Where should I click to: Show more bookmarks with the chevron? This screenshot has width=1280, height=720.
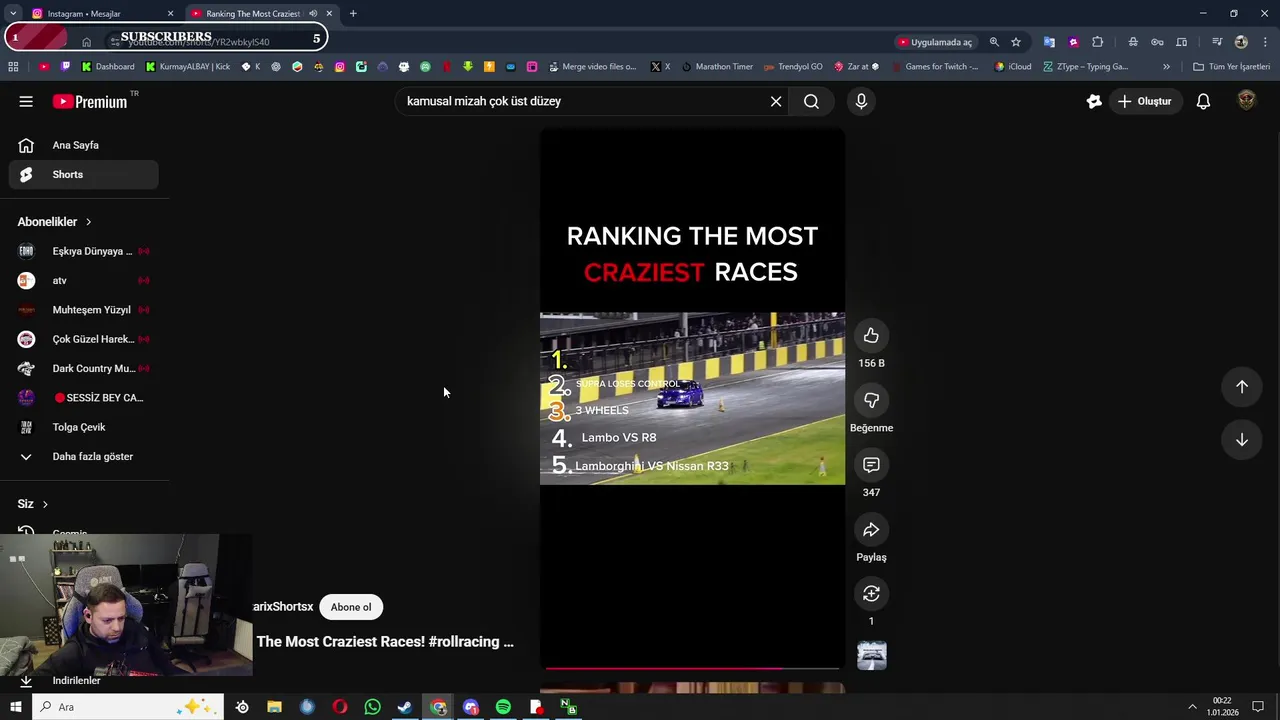1166,67
